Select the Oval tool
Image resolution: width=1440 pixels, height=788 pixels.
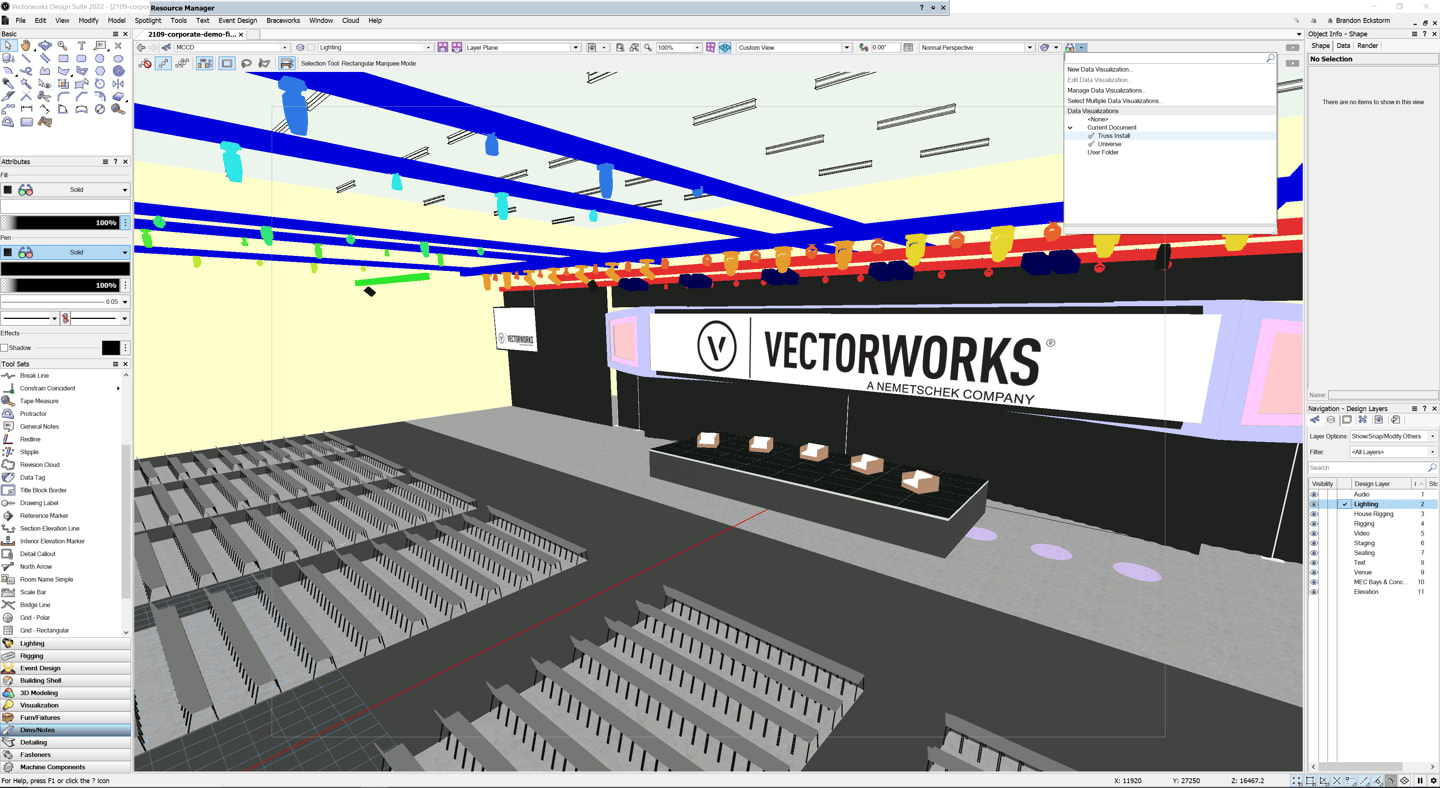[x=118, y=59]
